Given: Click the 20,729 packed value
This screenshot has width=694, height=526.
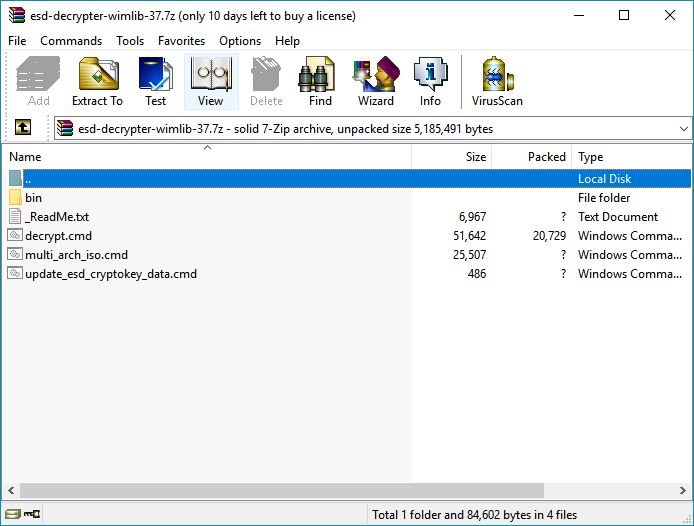Looking at the screenshot, I should 549,236.
